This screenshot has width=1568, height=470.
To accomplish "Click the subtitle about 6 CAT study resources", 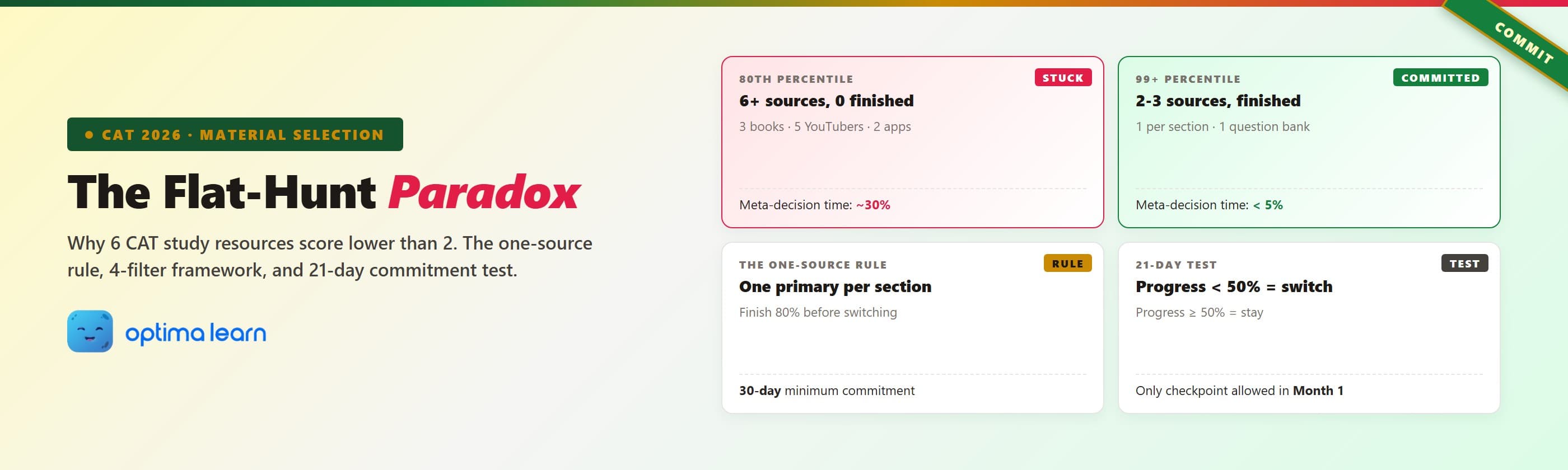I will 329,256.
